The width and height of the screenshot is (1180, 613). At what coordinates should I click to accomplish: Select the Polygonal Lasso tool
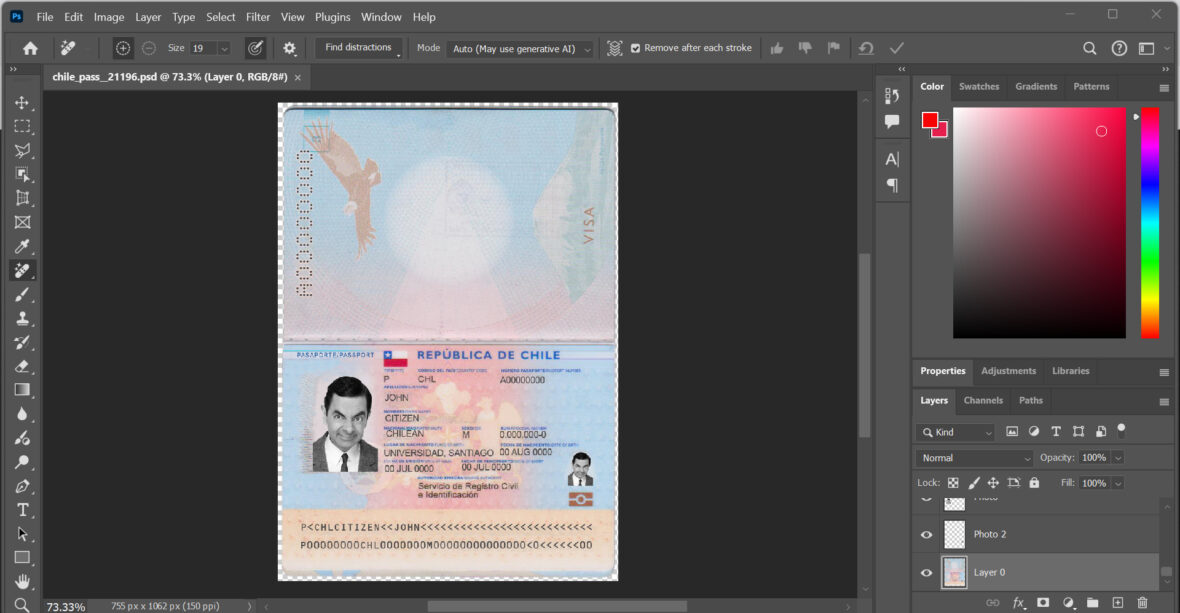click(x=22, y=150)
